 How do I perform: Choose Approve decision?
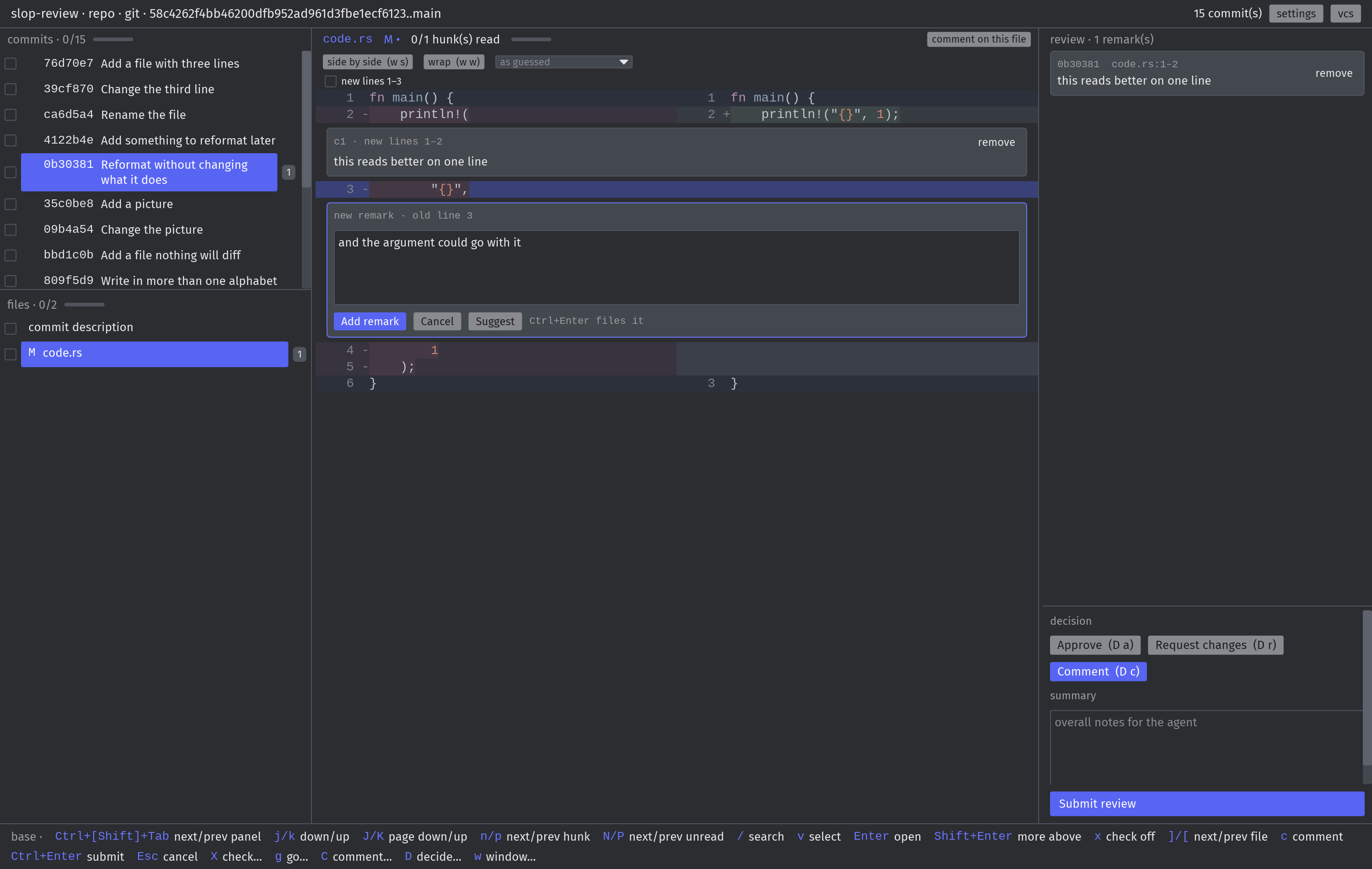coord(1094,645)
